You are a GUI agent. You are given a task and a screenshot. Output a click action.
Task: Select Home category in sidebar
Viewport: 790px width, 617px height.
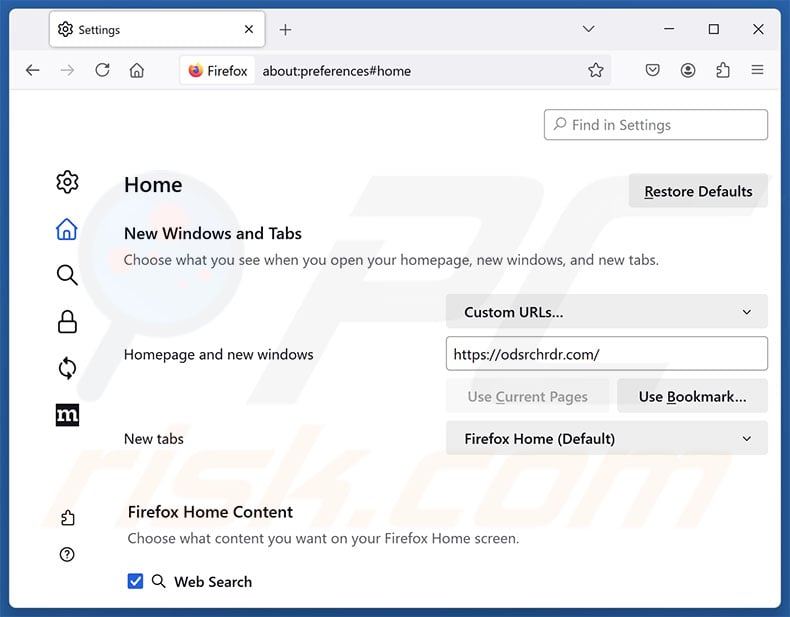(x=67, y=229)
